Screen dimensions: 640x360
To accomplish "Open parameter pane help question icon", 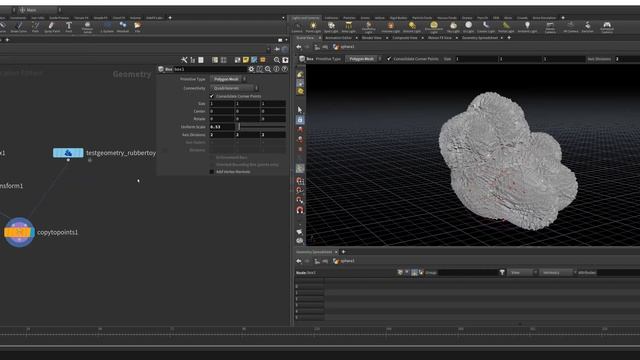I will [284, 69].
